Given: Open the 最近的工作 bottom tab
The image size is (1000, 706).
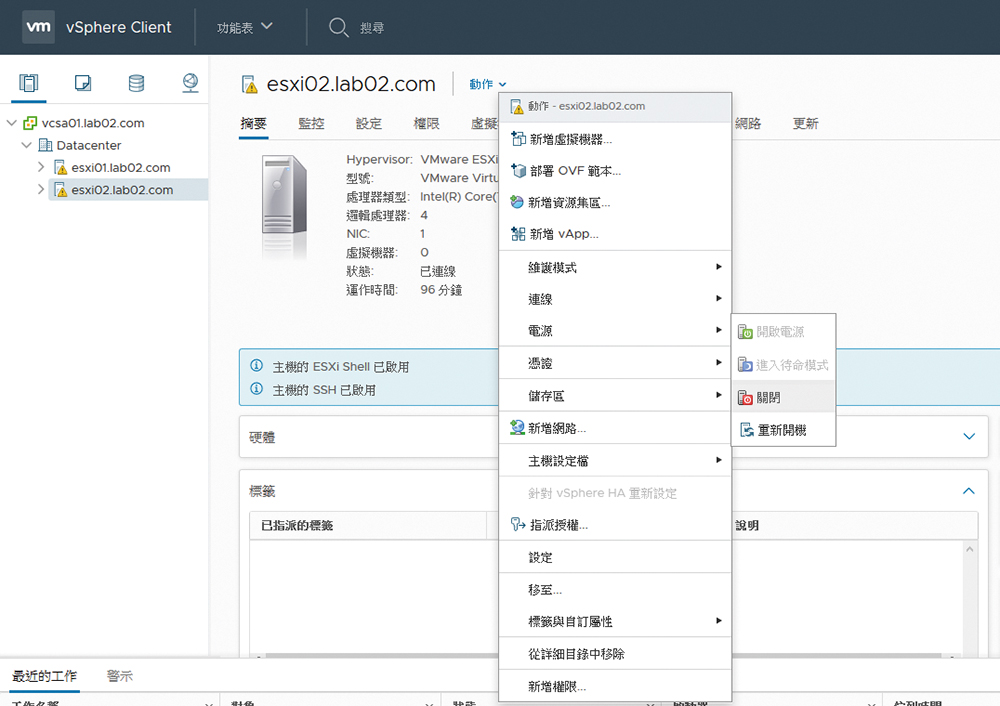Looking at the screenshot, I should [45, 676].
